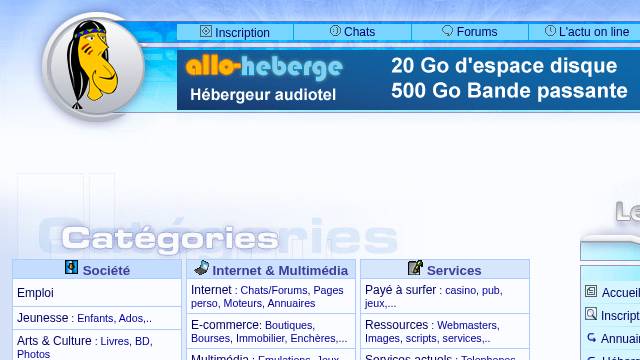Select the Enchères subcategory

click(x=313, y=338)
